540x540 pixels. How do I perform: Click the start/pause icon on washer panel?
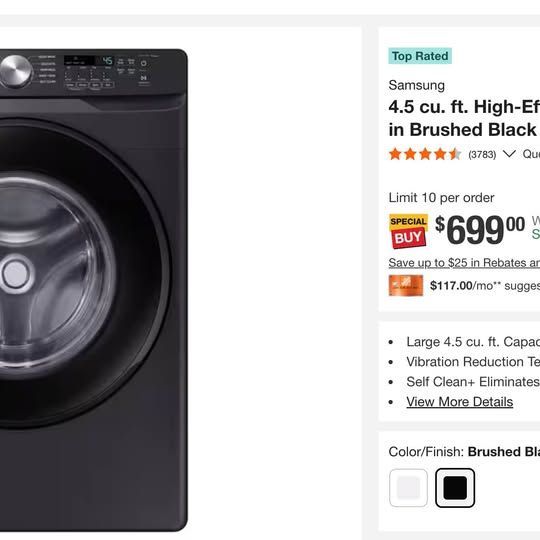click(x=144, y=78)
